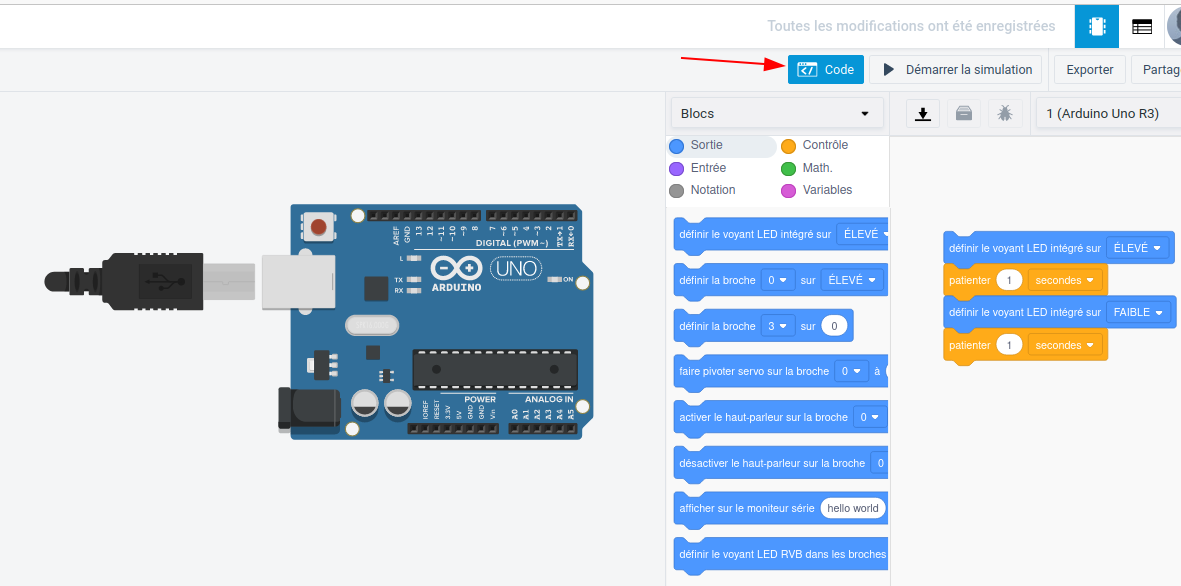The width and height of the screenshot is (1181, 586).
Task: Click the user profile avatar
Action: 1174,27
